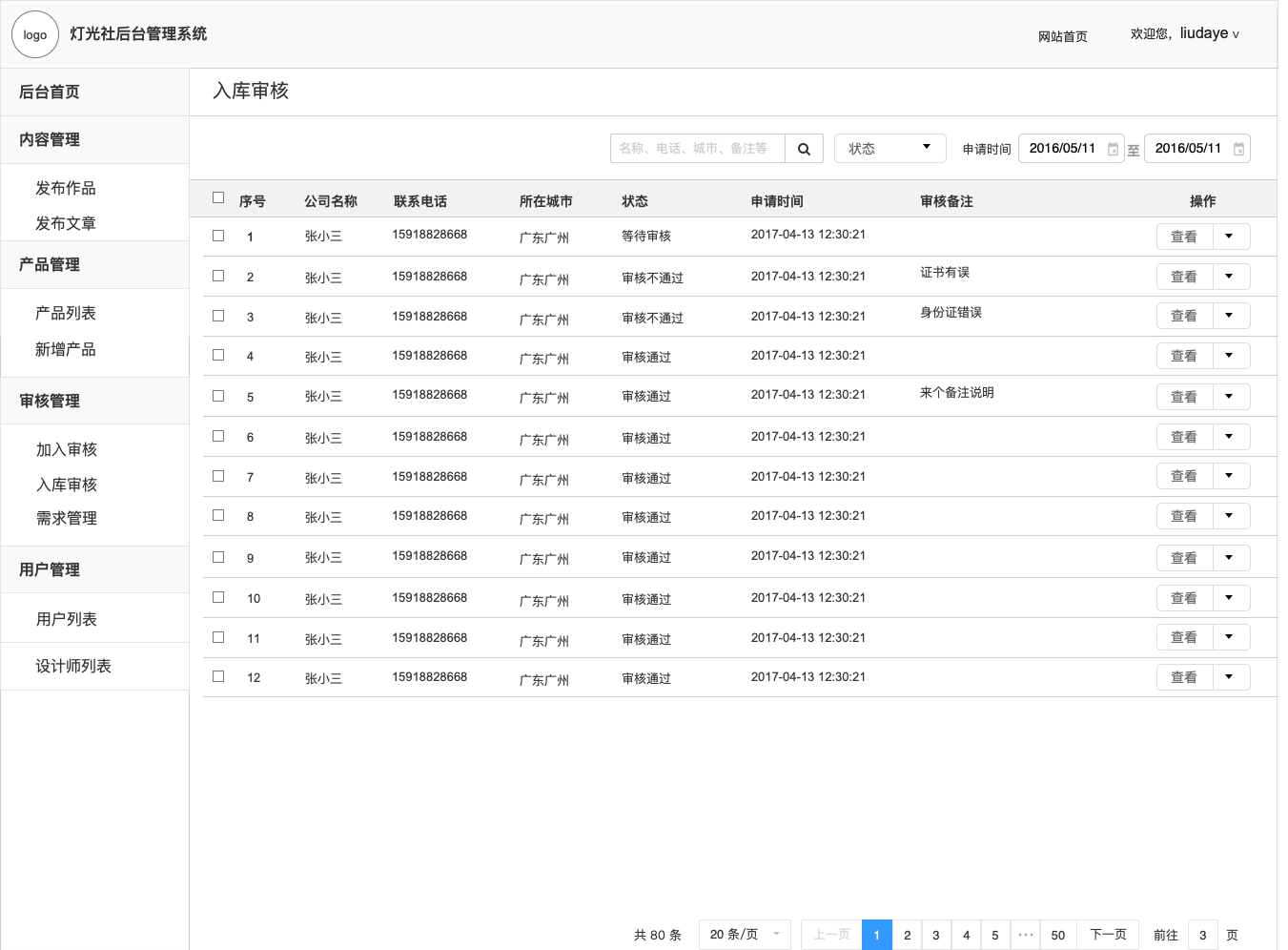Open the 状态 status filter dropdown
Image resolution: width=1288 pixels, height=950 pixels.
pos(889,148)
